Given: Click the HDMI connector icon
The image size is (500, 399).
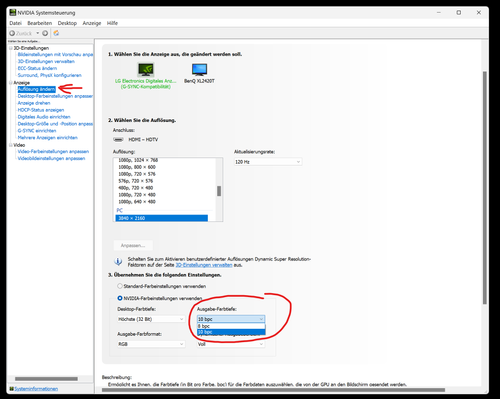Looking at the screenshot, I should point(118,139).
